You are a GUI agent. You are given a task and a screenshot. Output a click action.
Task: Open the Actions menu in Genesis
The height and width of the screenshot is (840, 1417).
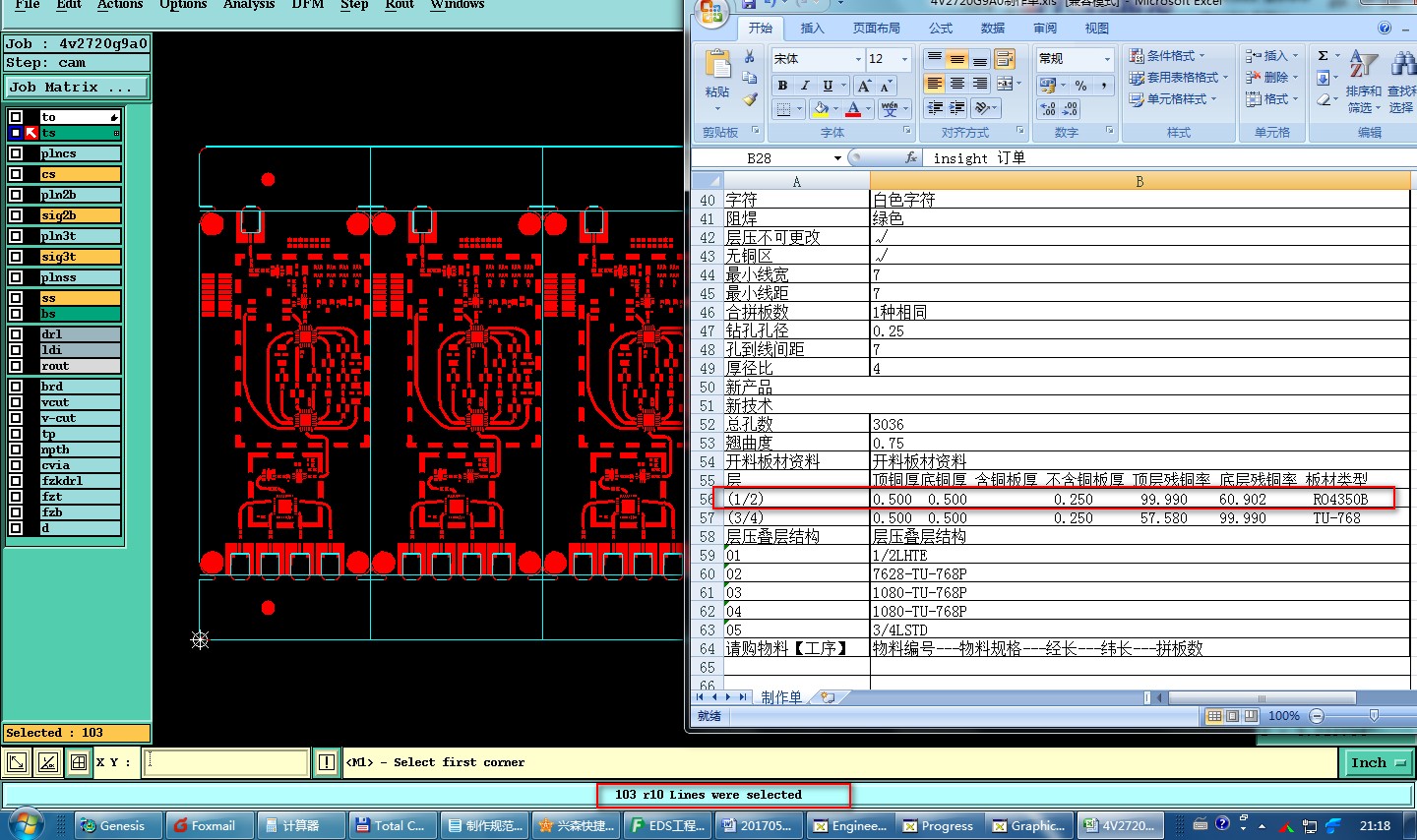[120, 4]
